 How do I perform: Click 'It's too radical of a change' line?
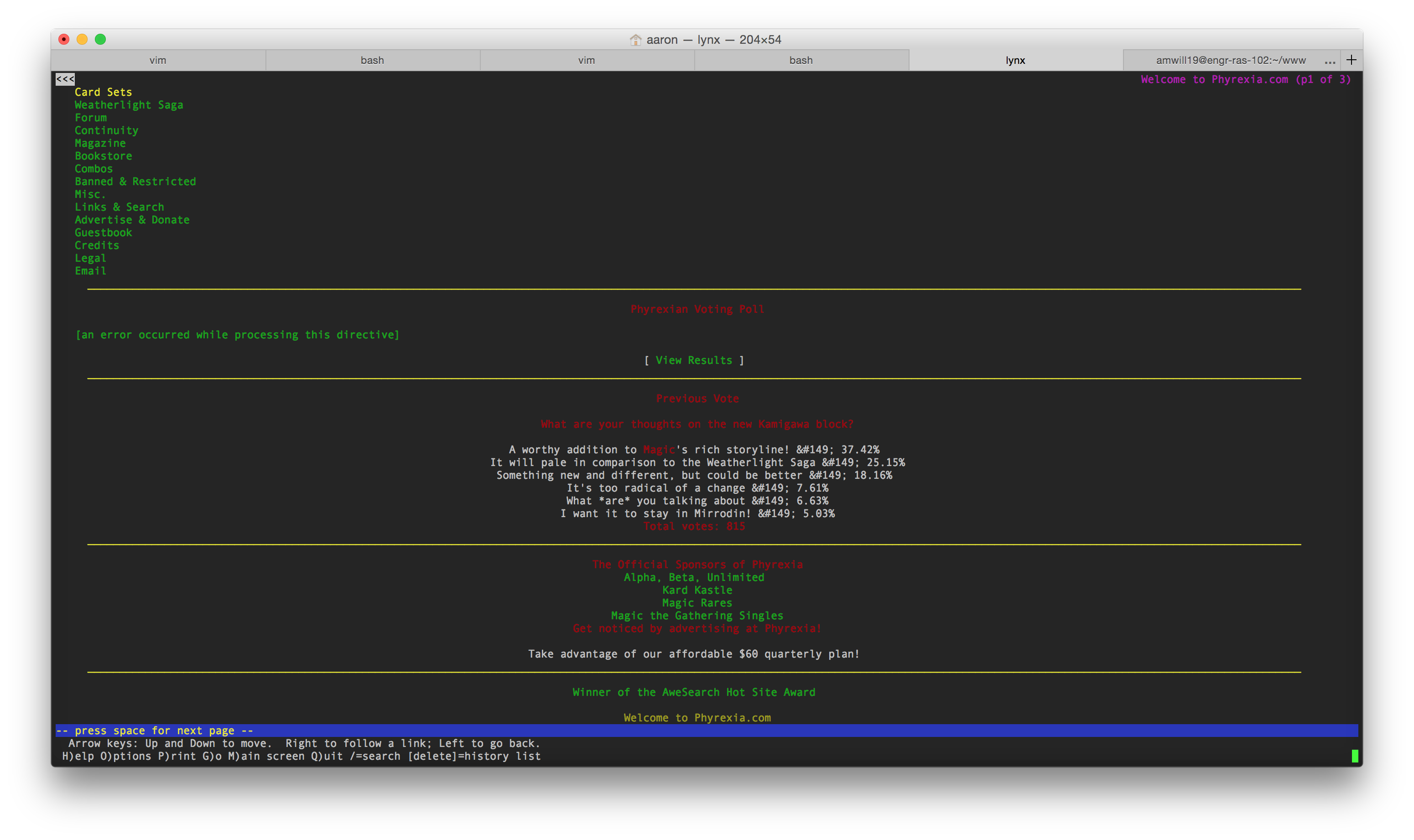coord(697,488)
